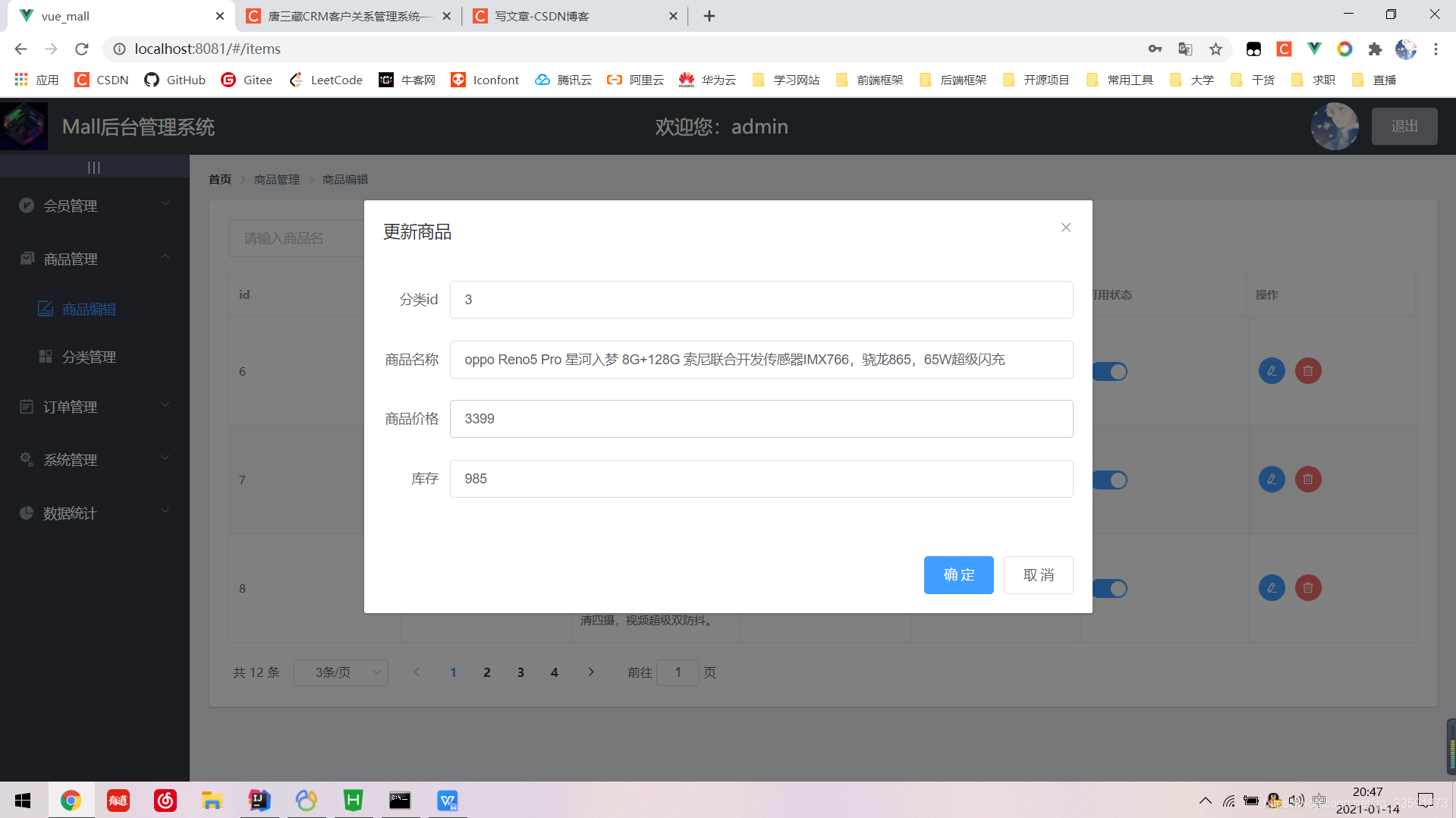This screenshot has width=1456, height=818.
Task: Collapse sidebar with the ||| toggle
Action: click(x=94, y=167)
